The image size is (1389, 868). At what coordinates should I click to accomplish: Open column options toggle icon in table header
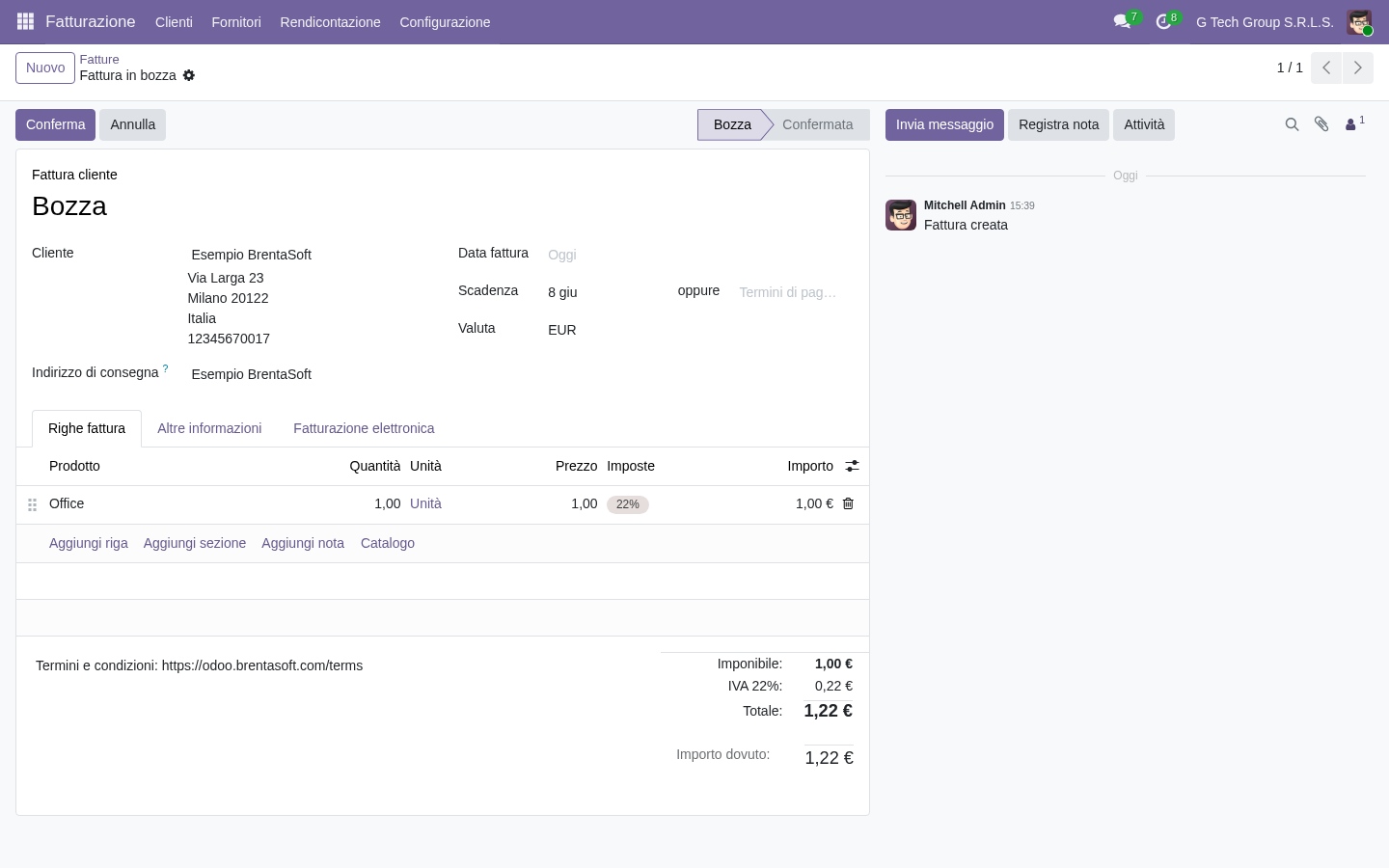point(852,466)
